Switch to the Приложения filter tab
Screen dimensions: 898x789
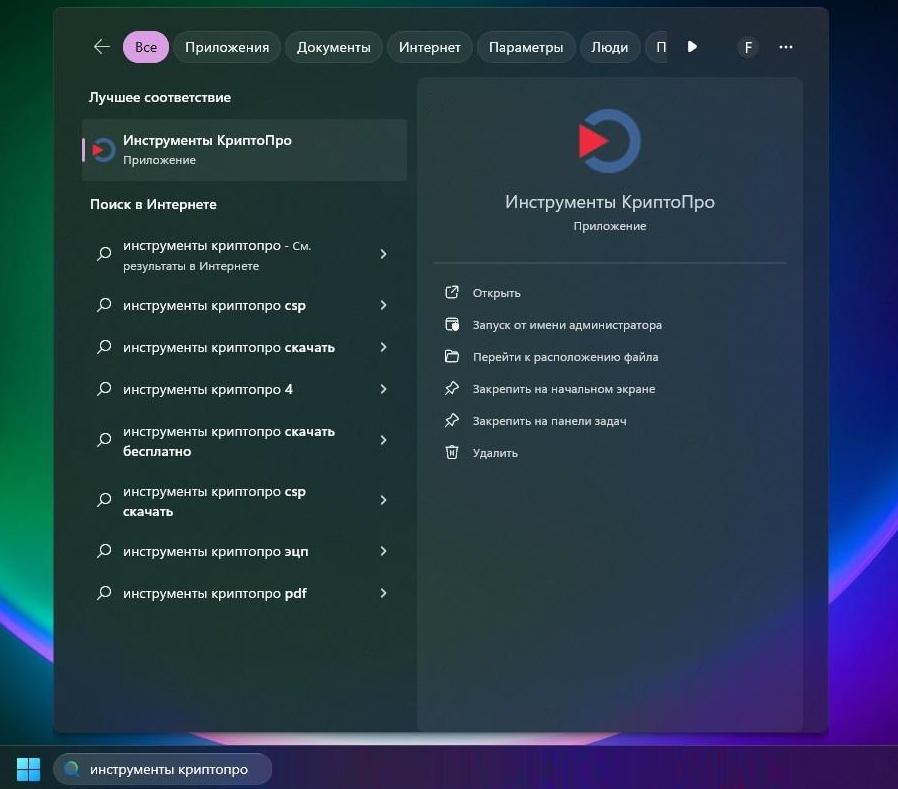[227, 47]
